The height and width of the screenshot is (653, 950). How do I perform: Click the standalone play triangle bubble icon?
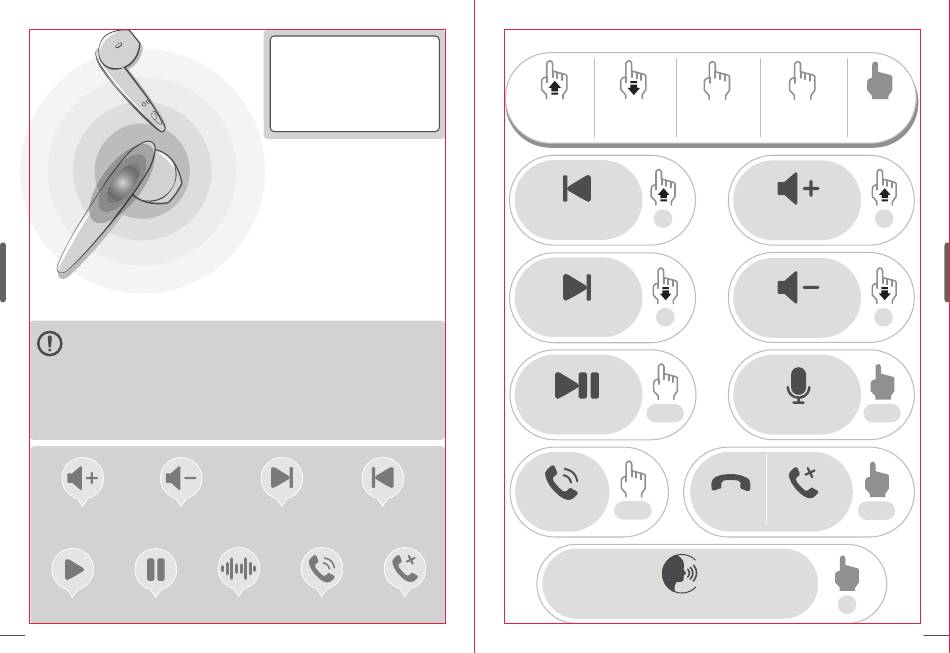(x=73, y=571)
